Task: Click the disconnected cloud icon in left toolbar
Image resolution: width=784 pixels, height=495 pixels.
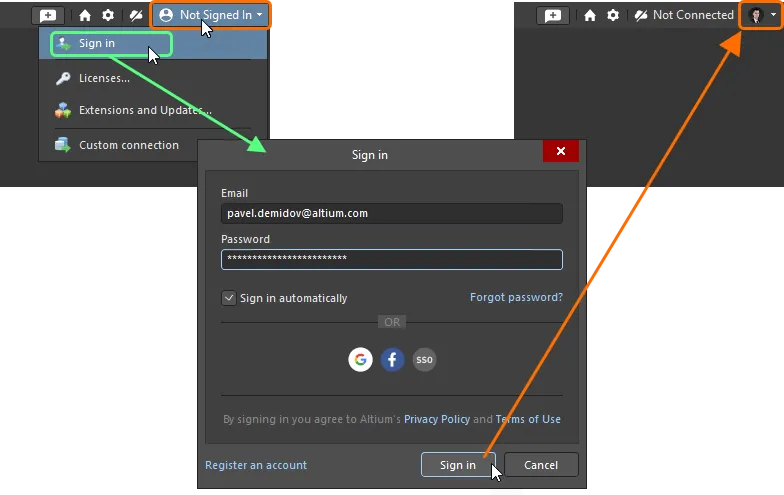Action: click(x=136, y=16)
